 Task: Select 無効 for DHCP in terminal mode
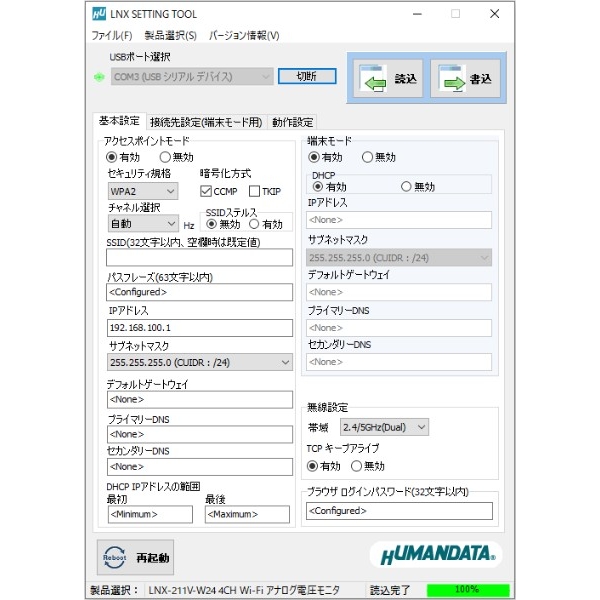(x=406, y=187)
